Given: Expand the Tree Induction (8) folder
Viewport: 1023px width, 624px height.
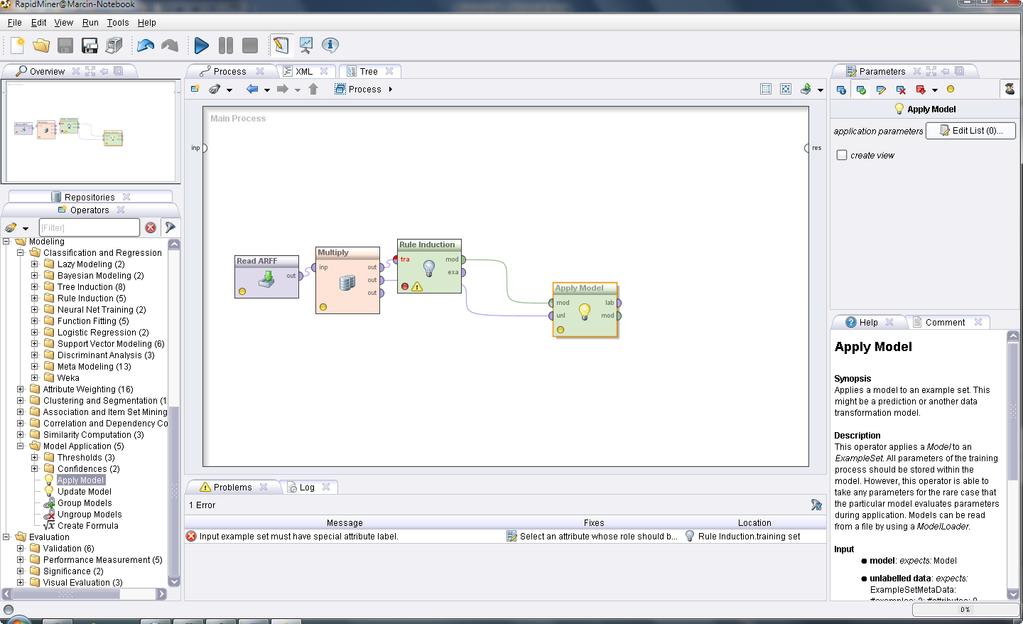Looking at the screenshot, I should point(35,287).
